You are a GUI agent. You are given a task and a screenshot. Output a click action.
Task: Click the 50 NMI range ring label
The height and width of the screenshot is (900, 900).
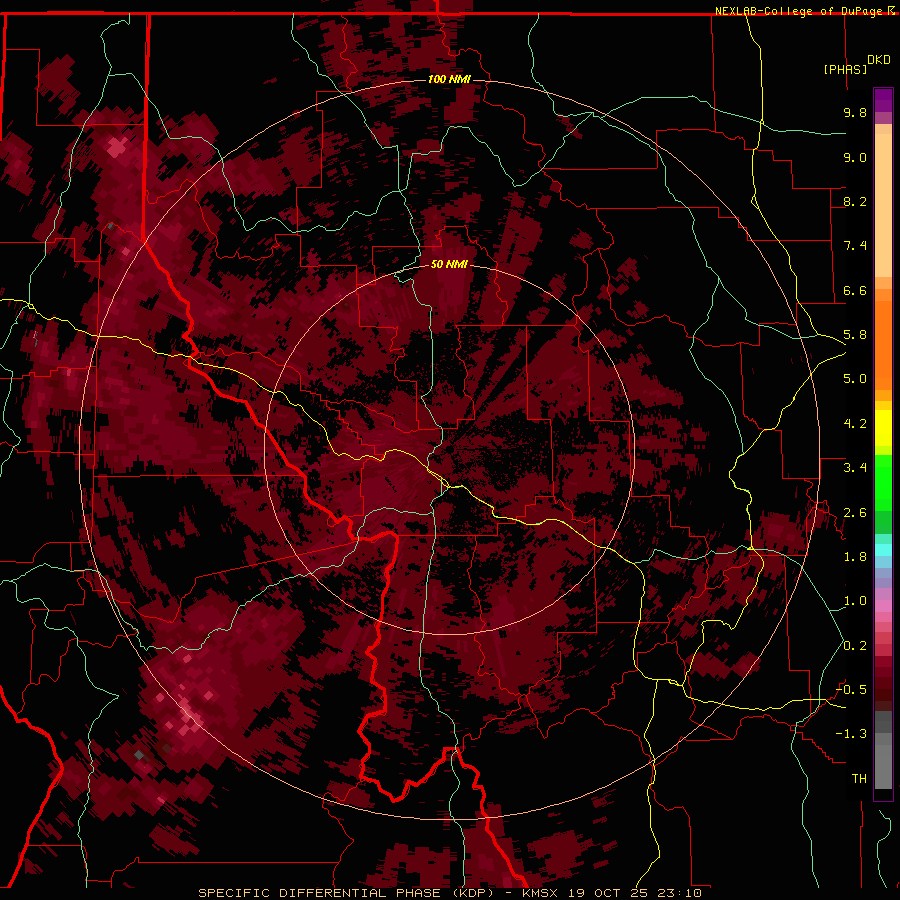[449, 264]
